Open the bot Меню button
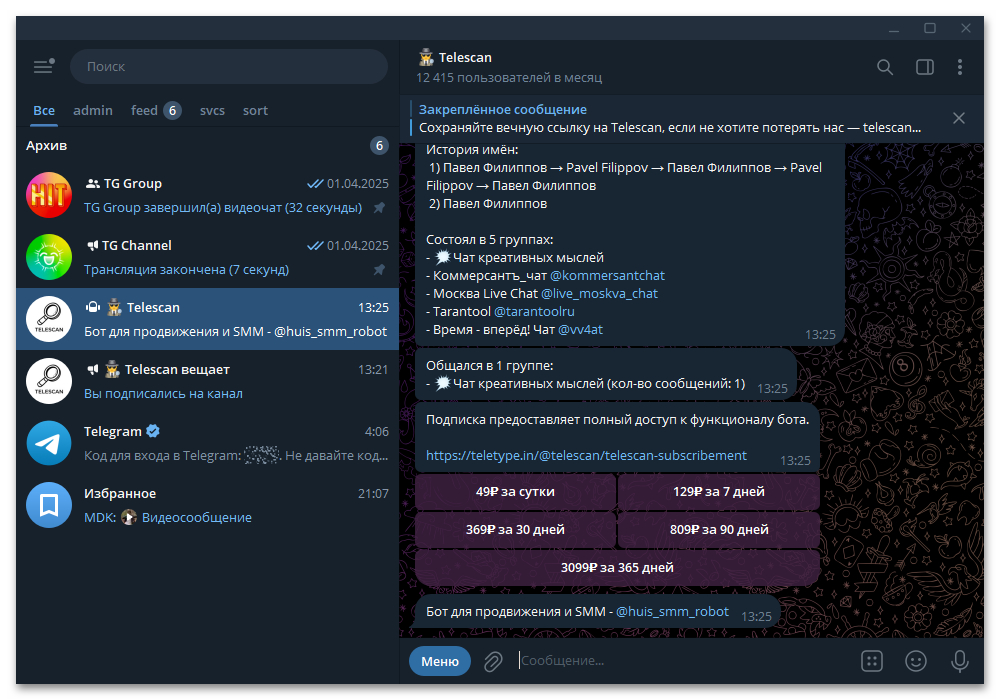Screen dimensions: 1000x700 (440, 661)
